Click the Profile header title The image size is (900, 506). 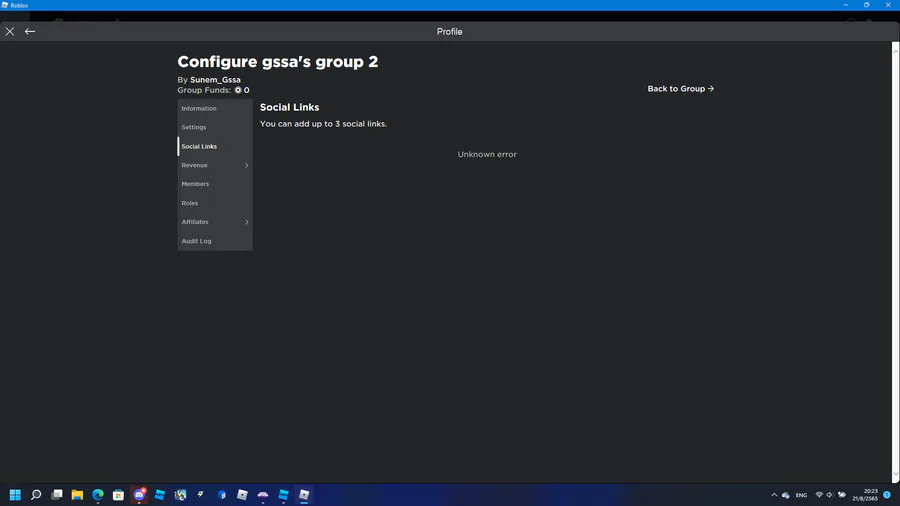449,32
